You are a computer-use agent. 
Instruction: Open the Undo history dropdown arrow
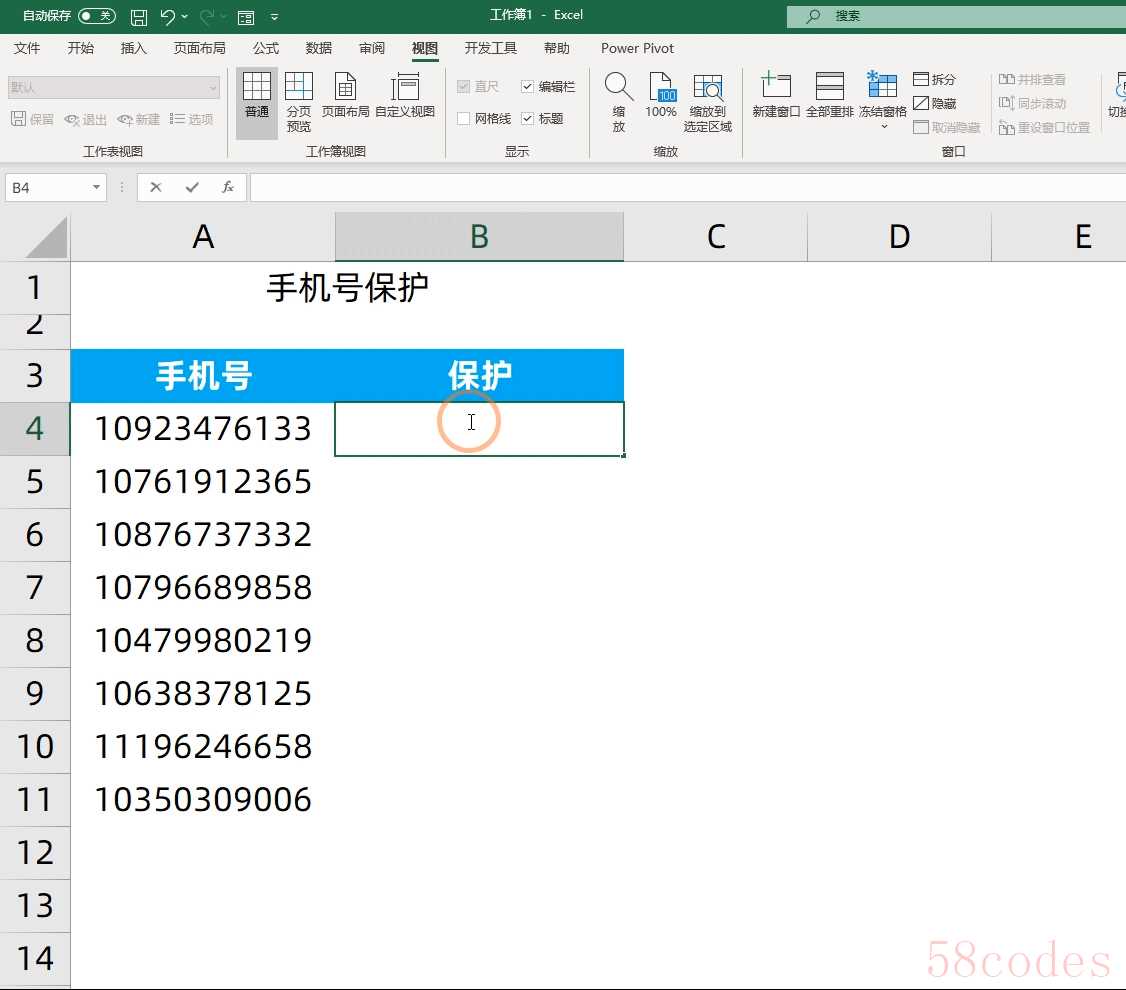coord(185,17)
